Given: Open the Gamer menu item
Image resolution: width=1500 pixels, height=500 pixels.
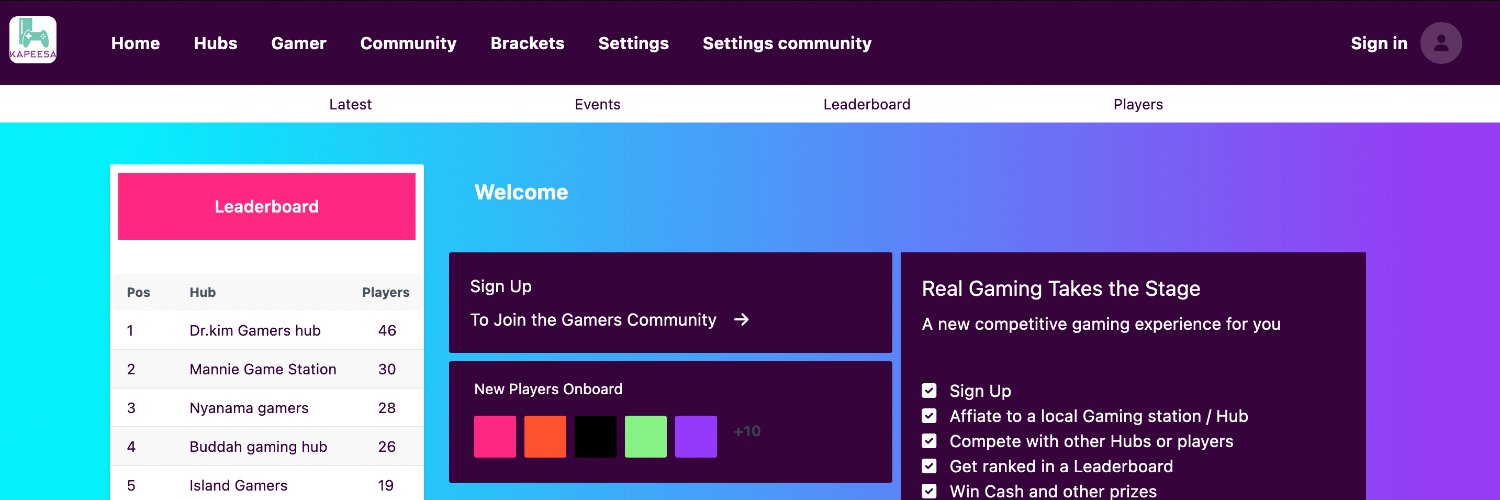Looking at the screenshot, I should pos(299,43).
